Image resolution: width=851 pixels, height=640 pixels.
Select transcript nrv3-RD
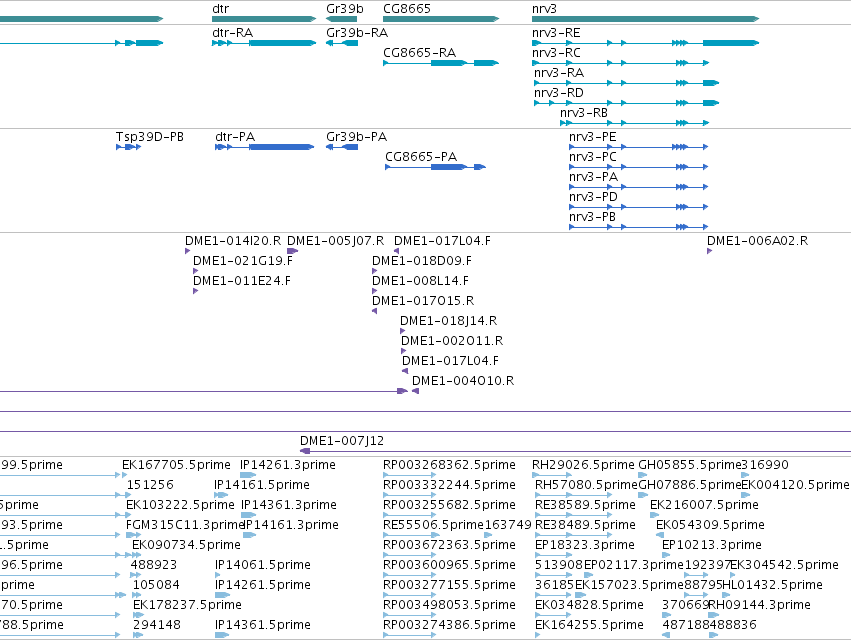click(558, 93)
